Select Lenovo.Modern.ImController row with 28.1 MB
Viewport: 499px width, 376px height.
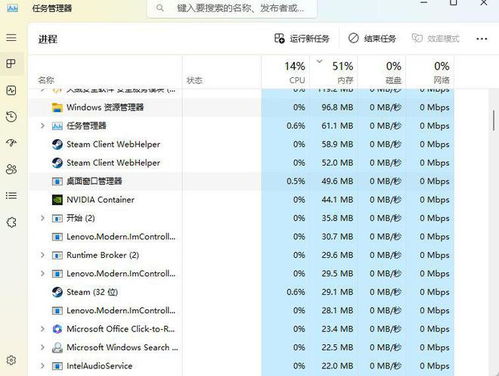(x=241, y=310)
